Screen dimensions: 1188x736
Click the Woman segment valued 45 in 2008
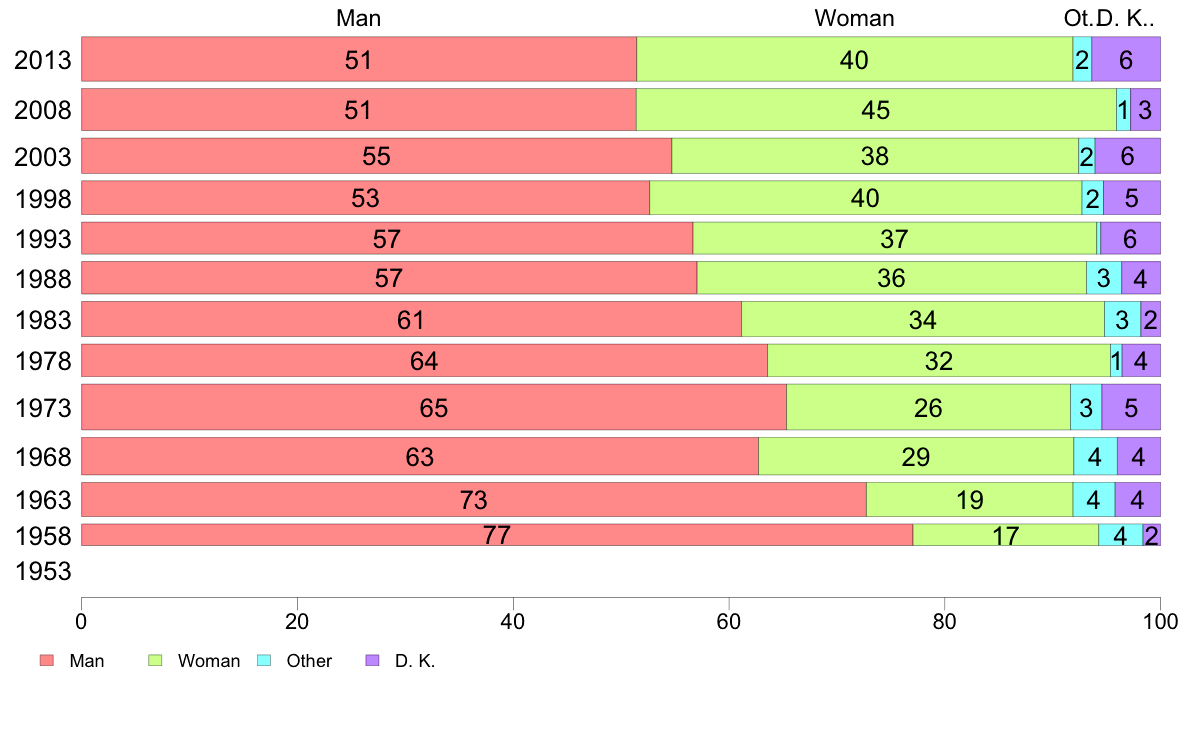point(875,110)
